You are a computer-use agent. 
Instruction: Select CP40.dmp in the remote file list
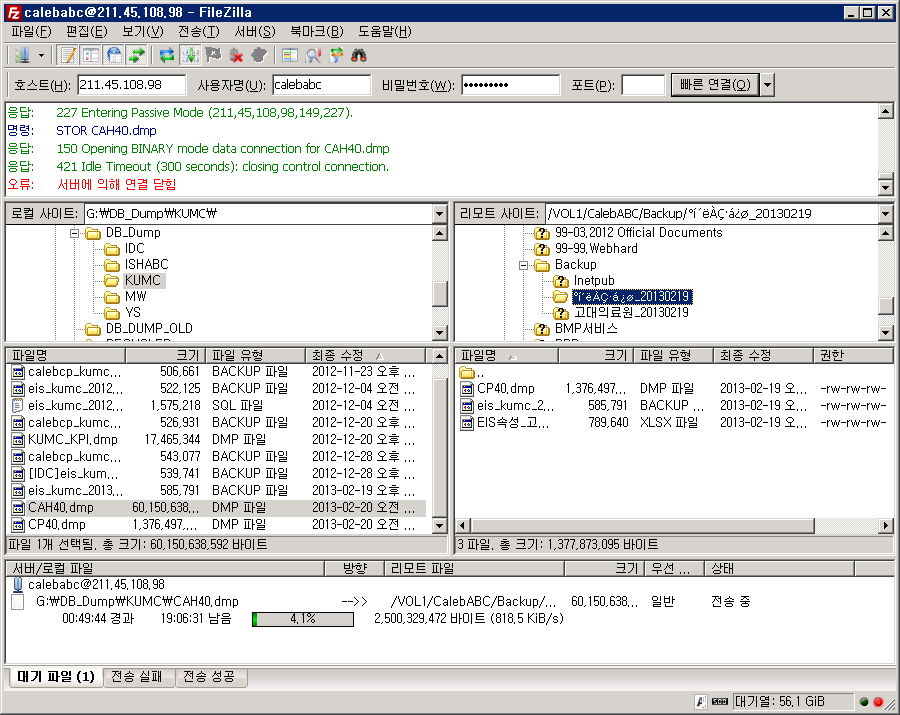point(674,389)
